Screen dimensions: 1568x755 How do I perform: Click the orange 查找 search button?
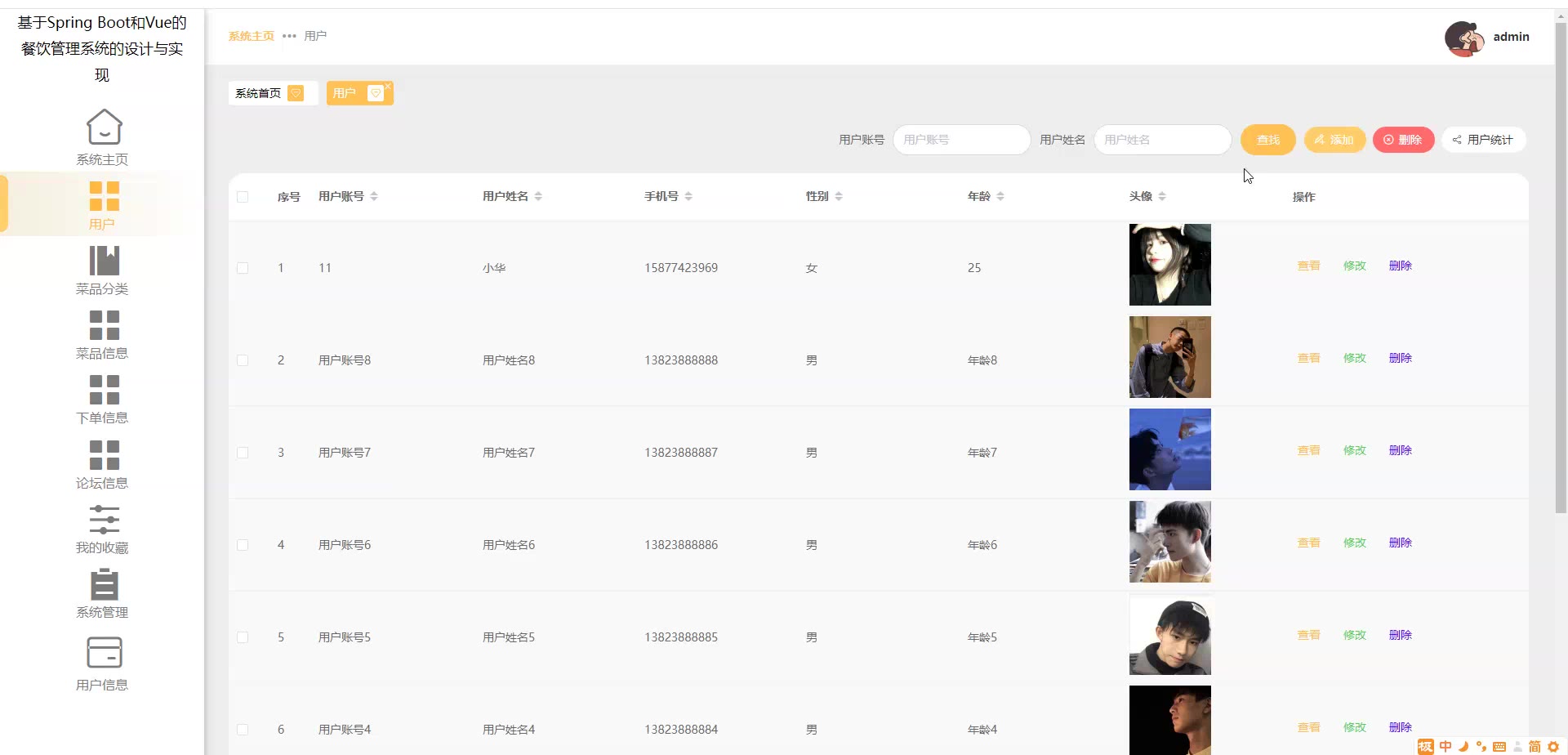pyautogui.click(x=1267, y=140)
